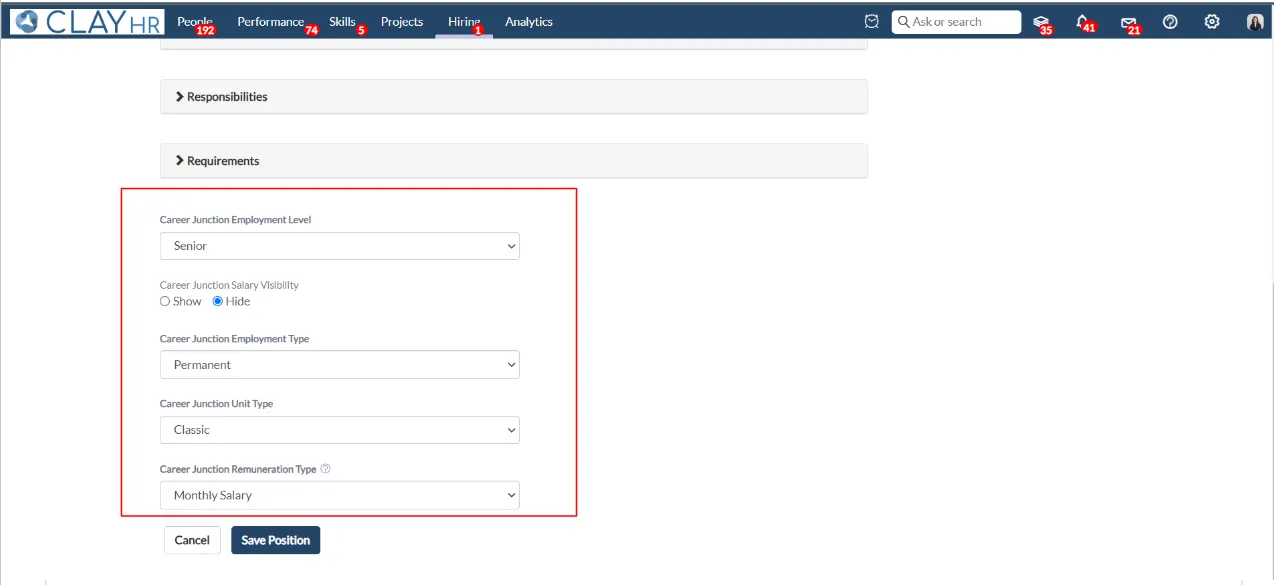Screen dimensions: 1274x585
Task: Click the Ask or search field
Action: point(955,22)
